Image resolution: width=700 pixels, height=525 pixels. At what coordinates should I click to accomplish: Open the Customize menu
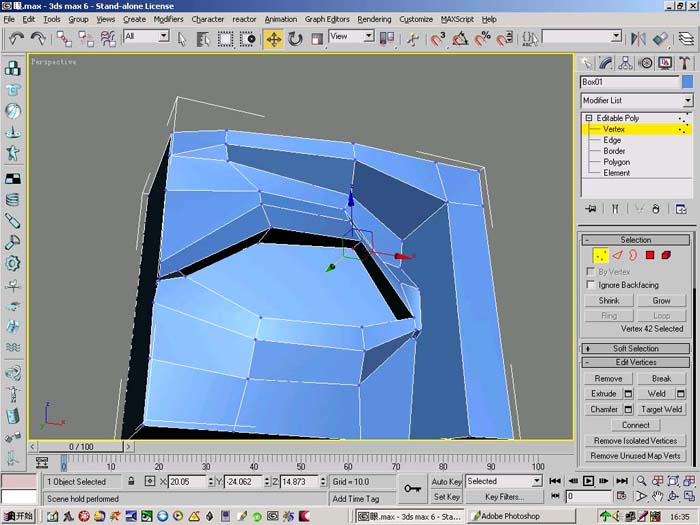point(416,19)
